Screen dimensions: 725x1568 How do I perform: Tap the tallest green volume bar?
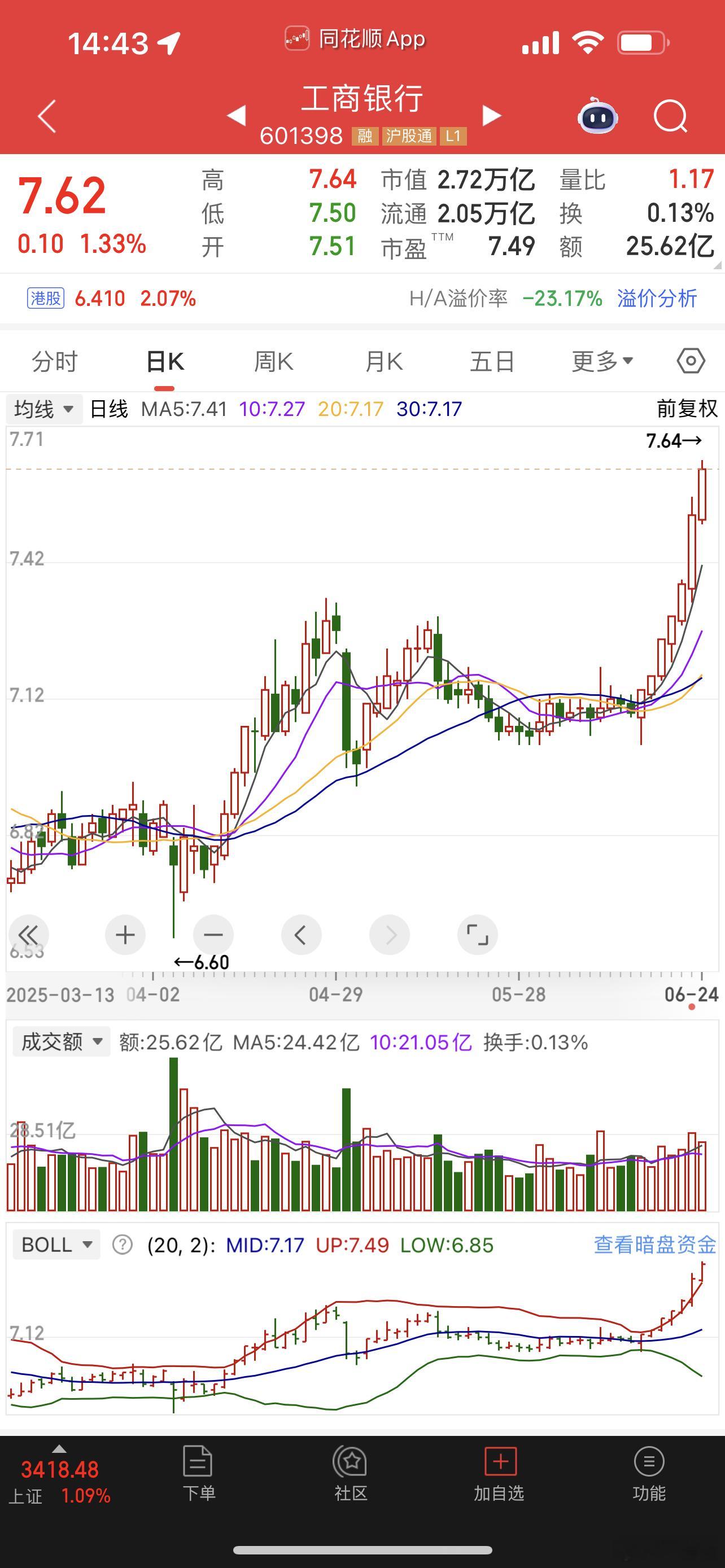173,1134
